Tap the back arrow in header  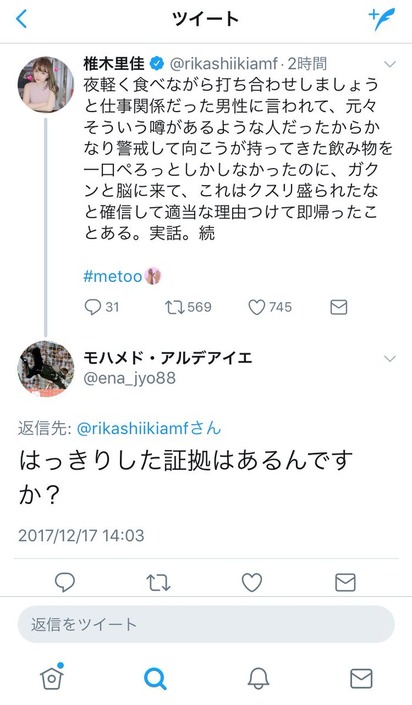(21, 19)
